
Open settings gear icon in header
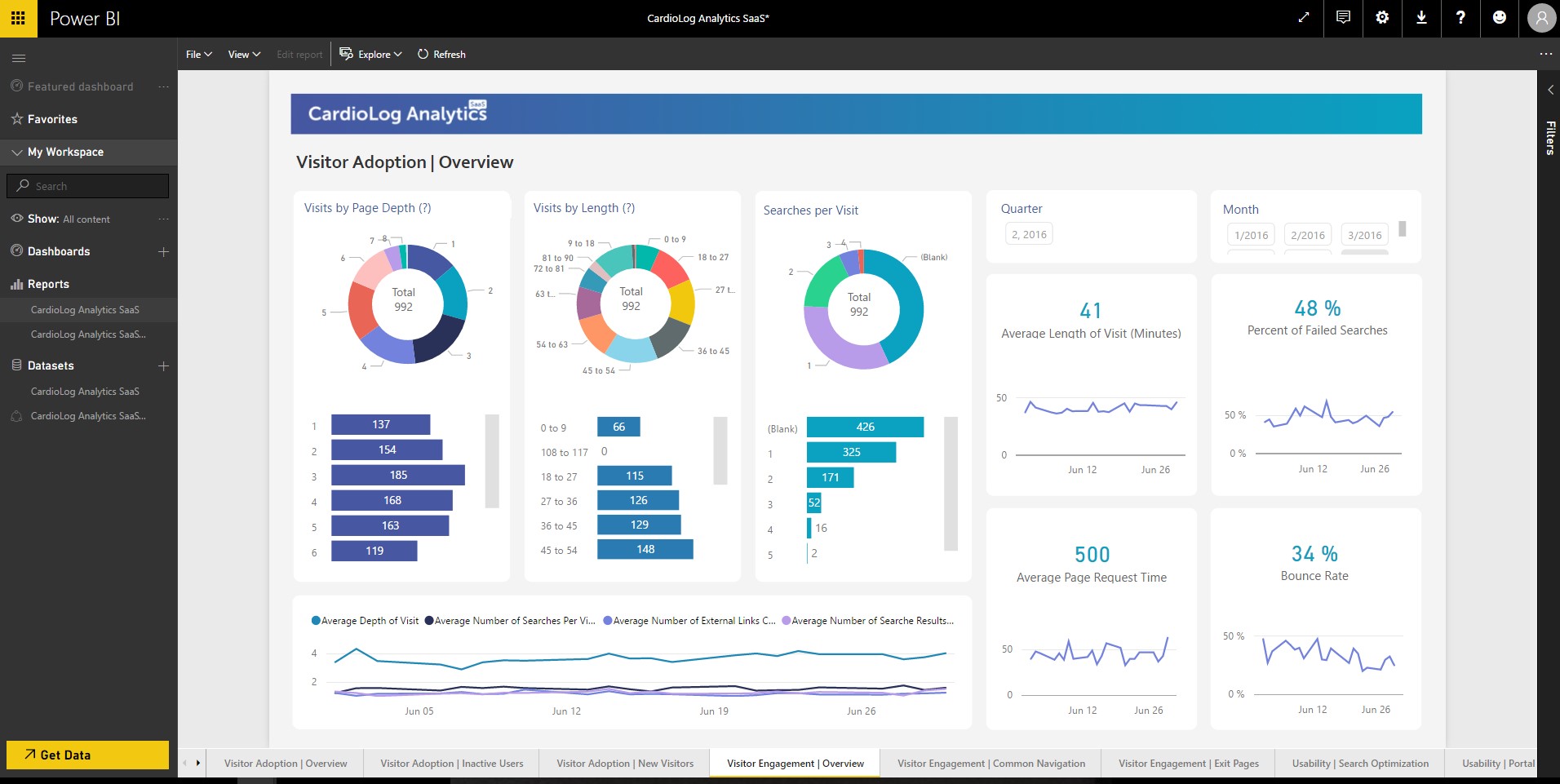tap(1382, 17)
